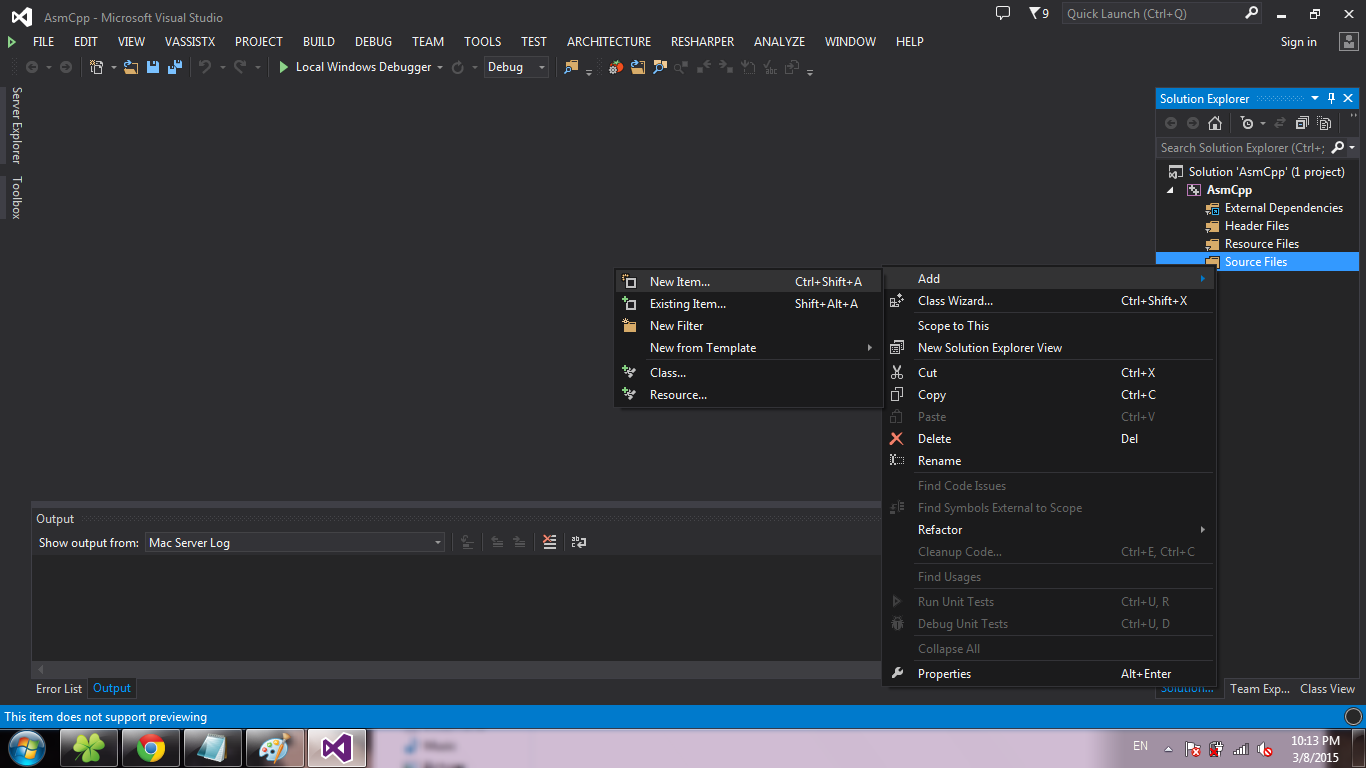1366x768 pixels.
Task: Open the New from Template submenu
Action: click(748, 348)
